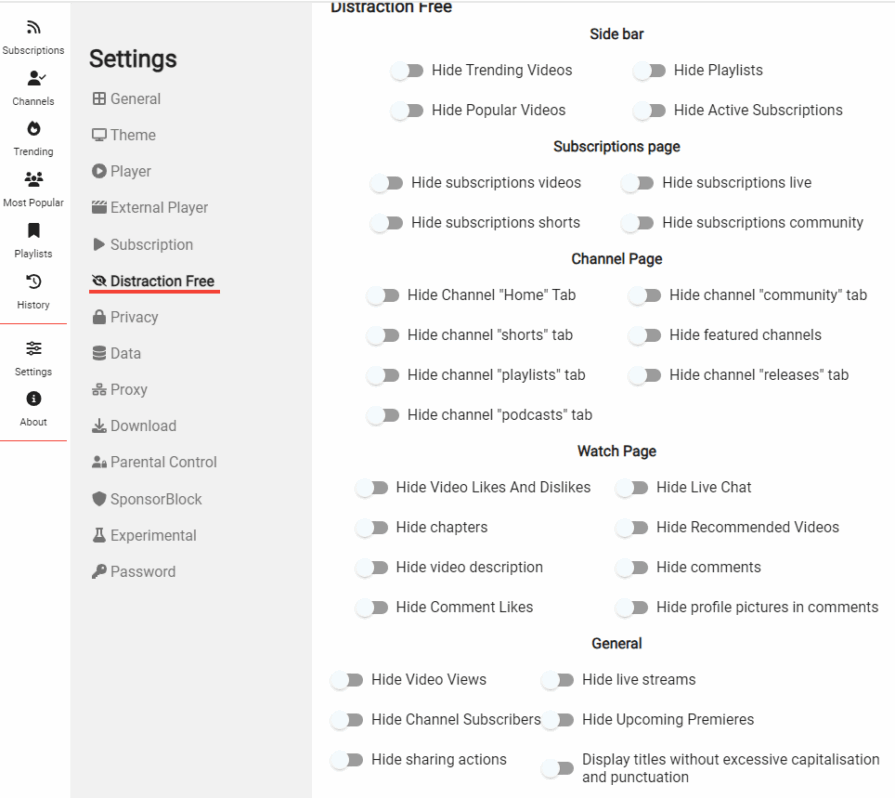This screenshot has height=798, width=895.
Task: Toggle Hide Recommended Videos switch
Action: click(x=632, y=528)
